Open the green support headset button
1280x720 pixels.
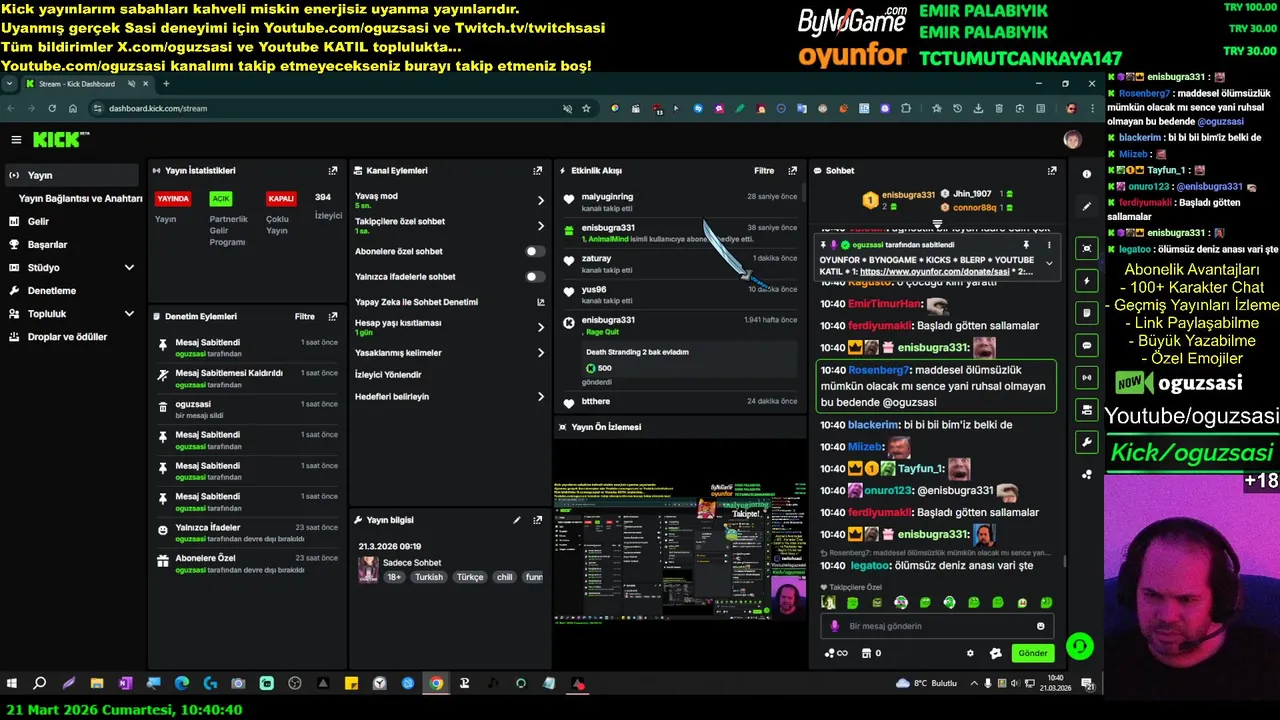coord(1079,646)
